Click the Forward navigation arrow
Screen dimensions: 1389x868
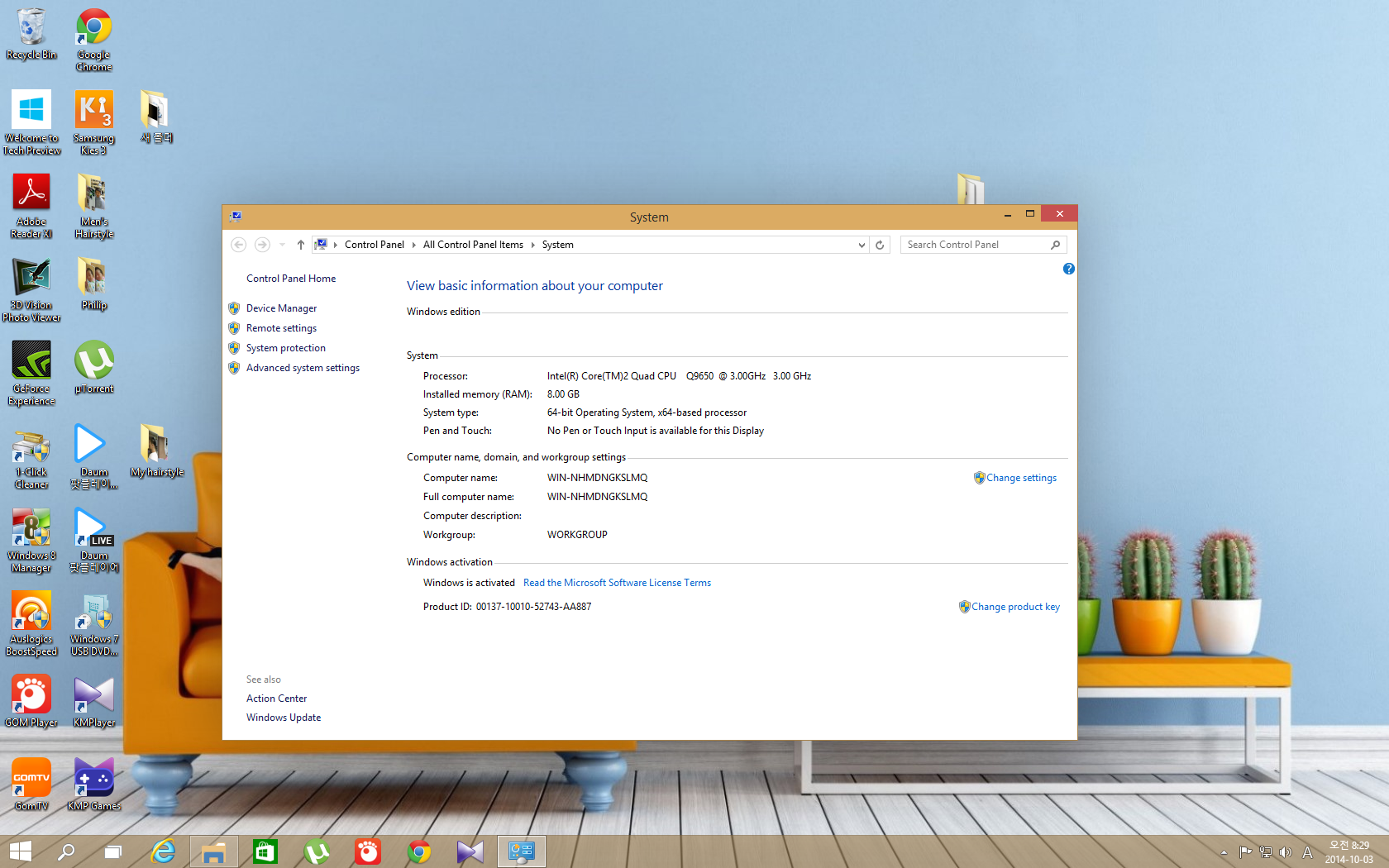pyautogui.click(x=262, y=245)
